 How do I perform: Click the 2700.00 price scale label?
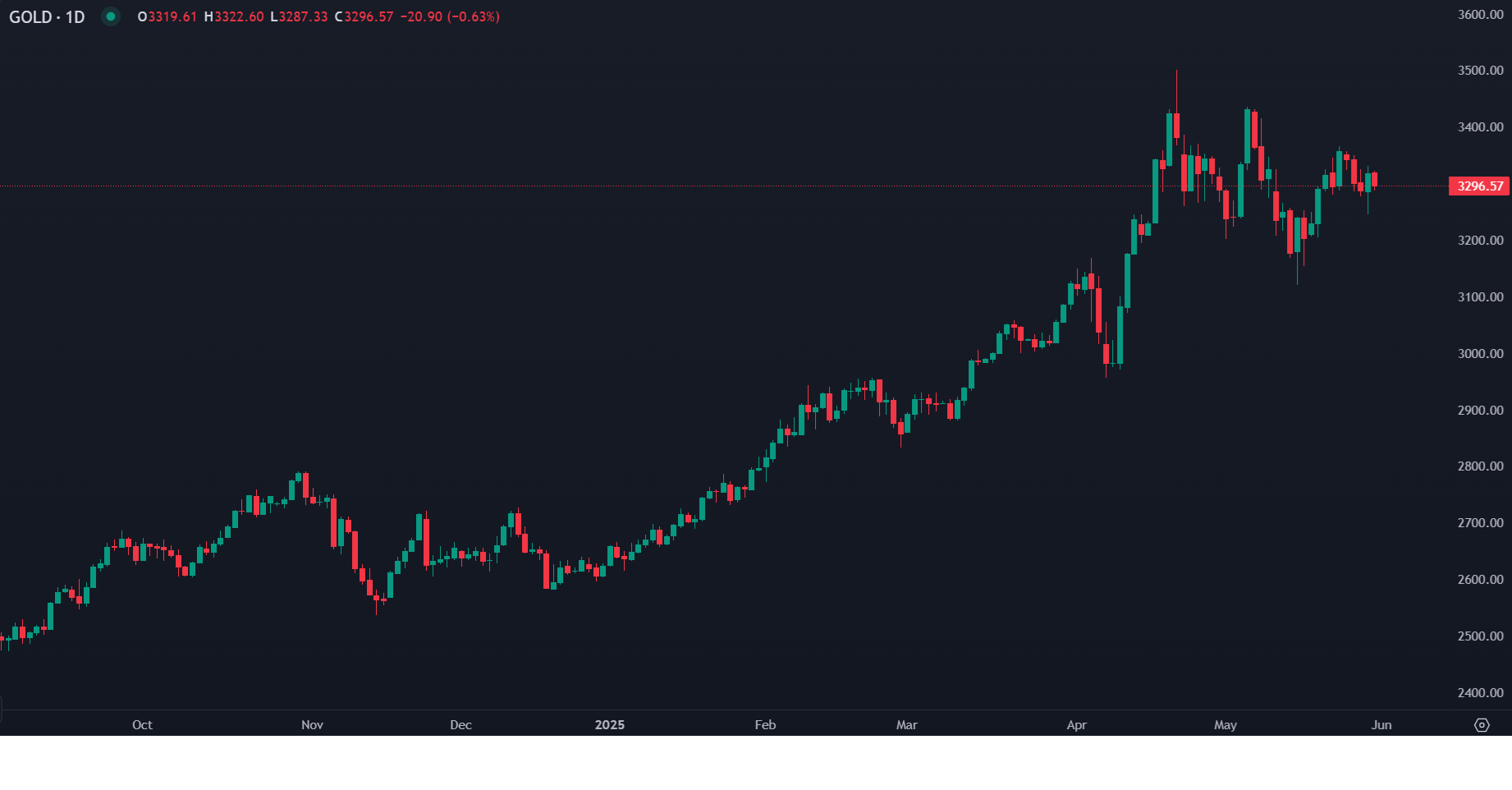click(x=1480, y=523)
